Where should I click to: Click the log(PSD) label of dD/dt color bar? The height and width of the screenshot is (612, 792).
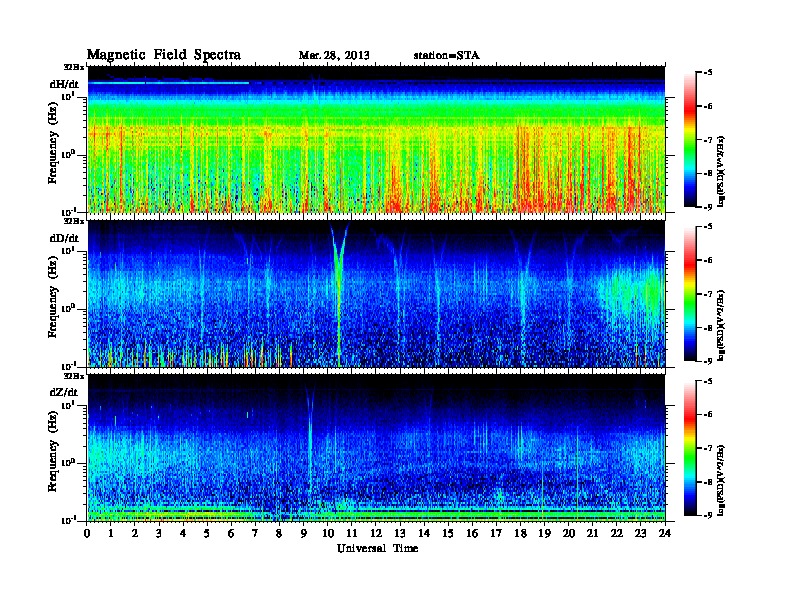(x=721, y=325)
